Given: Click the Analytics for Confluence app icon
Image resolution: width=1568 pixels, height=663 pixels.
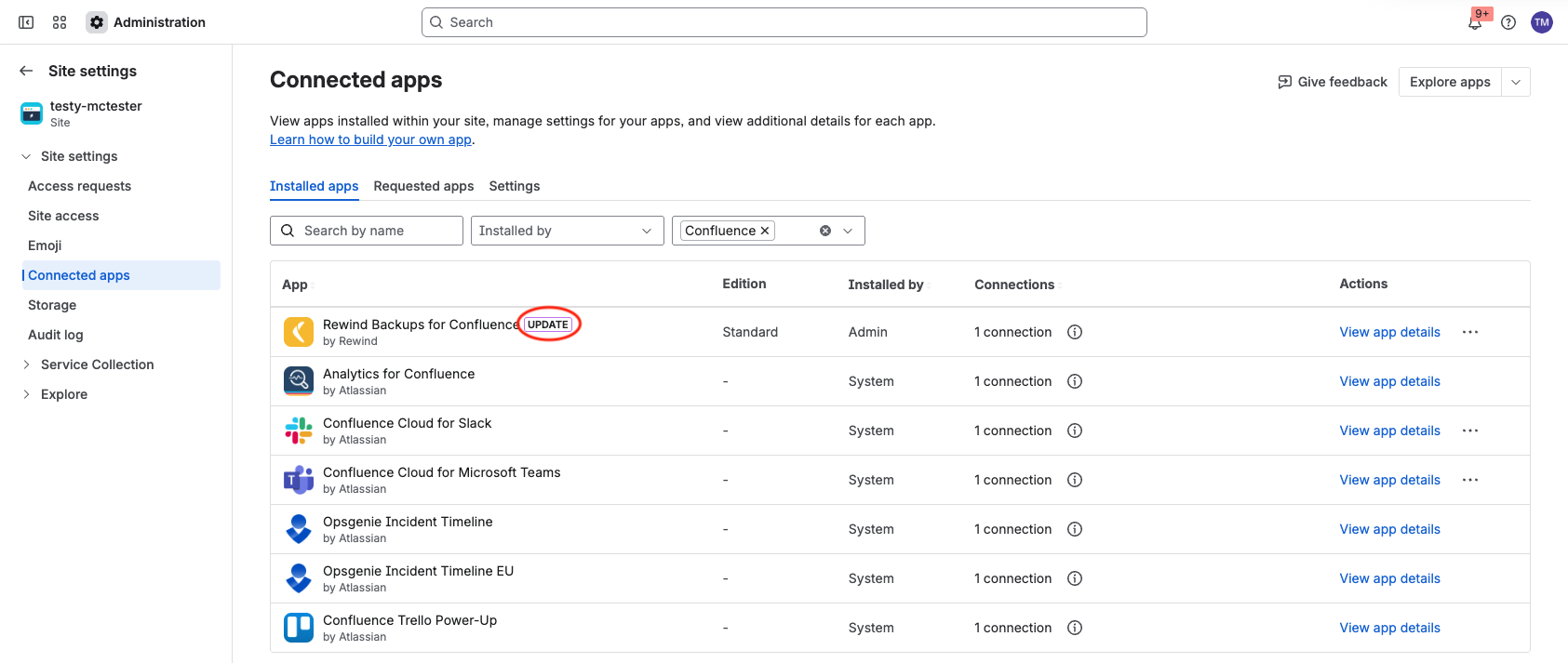Looking at the screenshot, I should coord(299,381).
